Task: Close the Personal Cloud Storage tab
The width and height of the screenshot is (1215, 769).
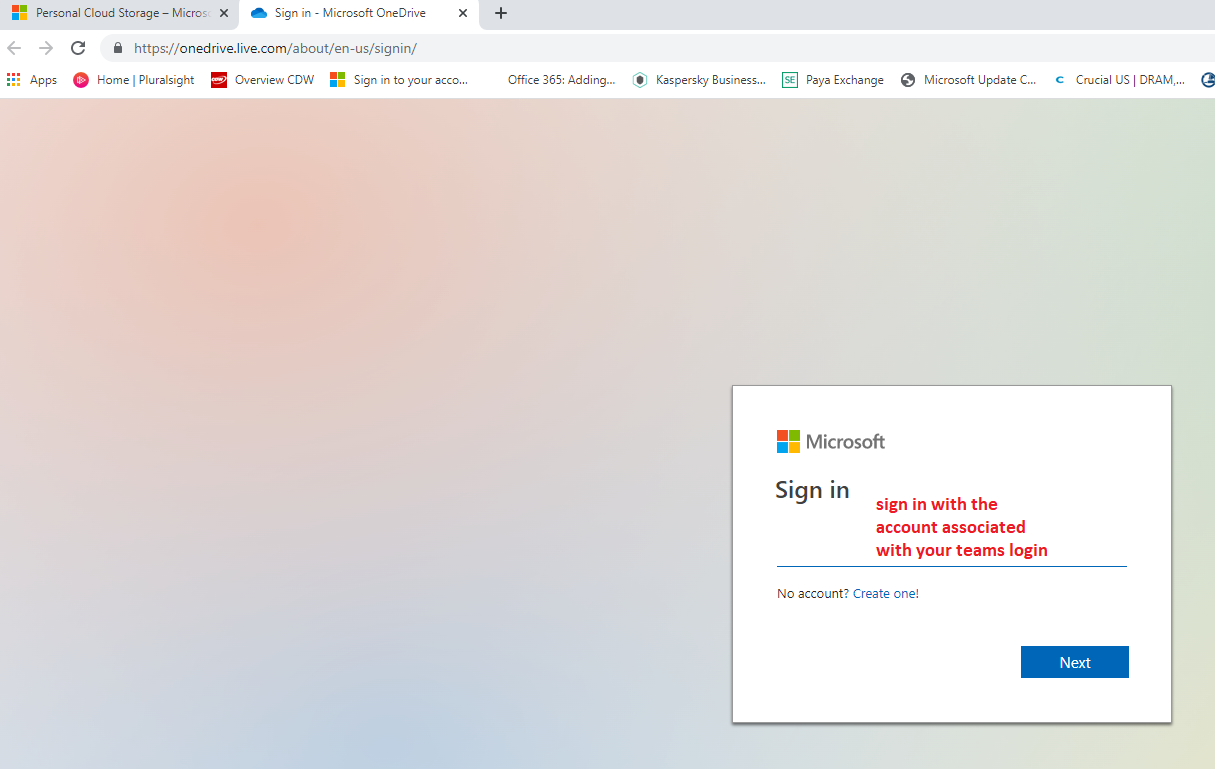Action: click(x=224, y=13)
